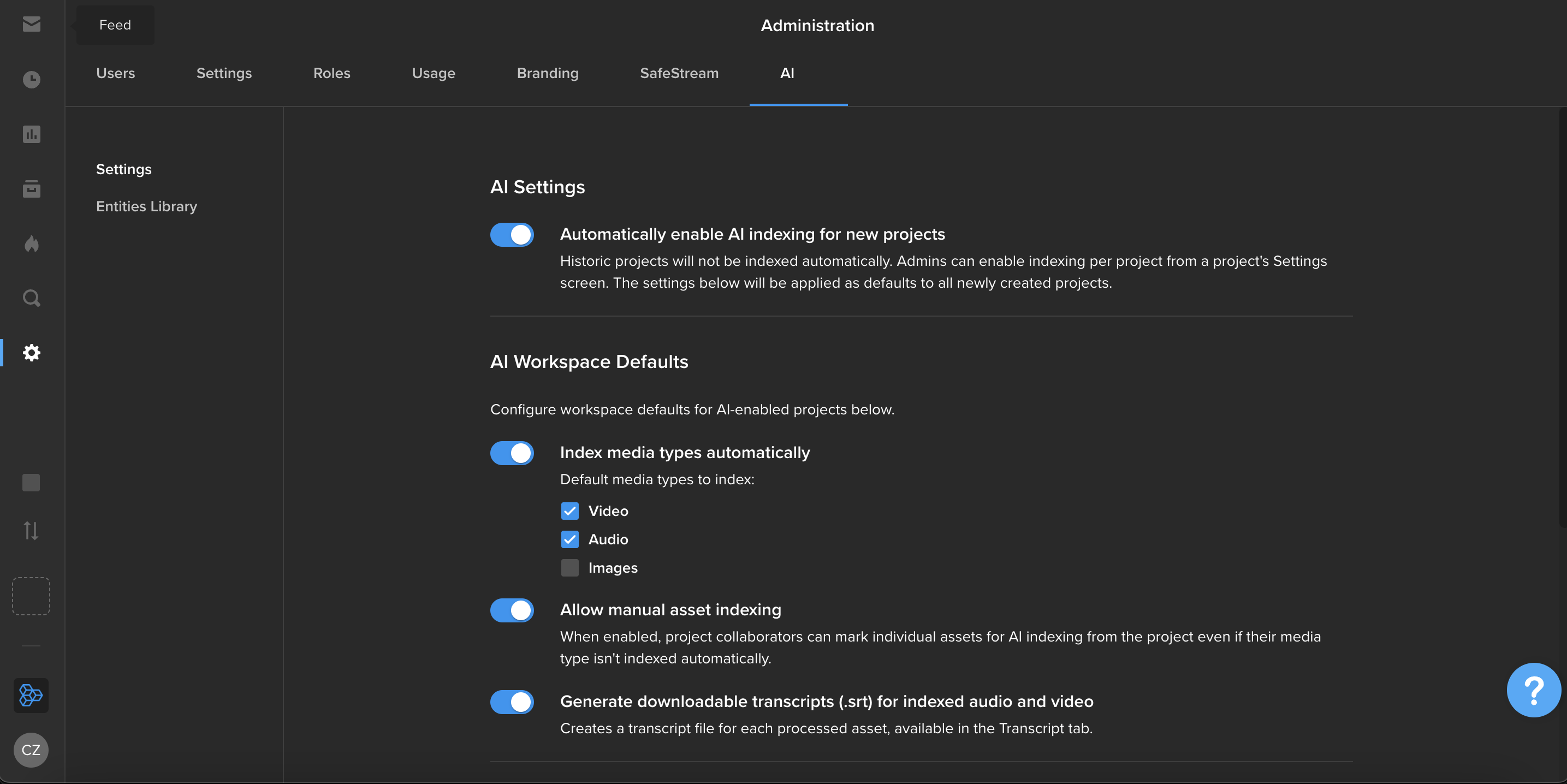Image resolution: width=1567 pixels, height=784 pixels.
Task: Disable automatic AI indexing for new projects
Action: [512, 234]
